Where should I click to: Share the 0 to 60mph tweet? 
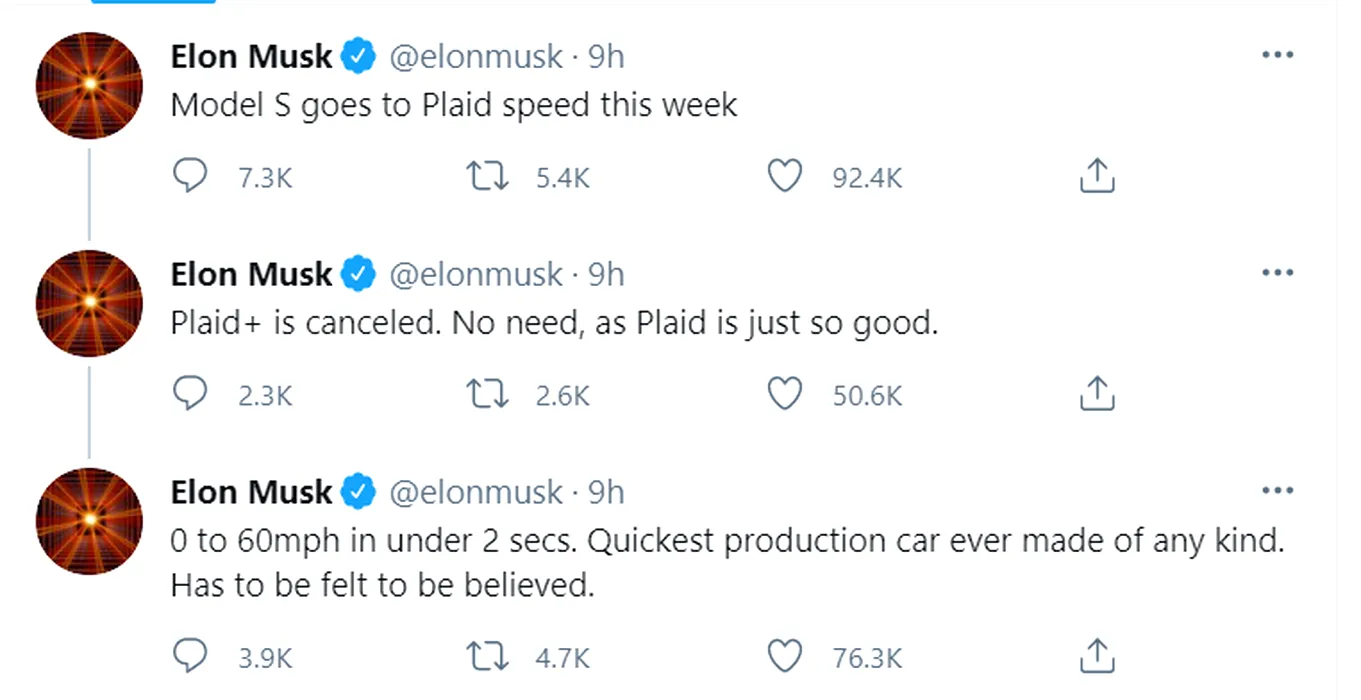pos(1097,657)
